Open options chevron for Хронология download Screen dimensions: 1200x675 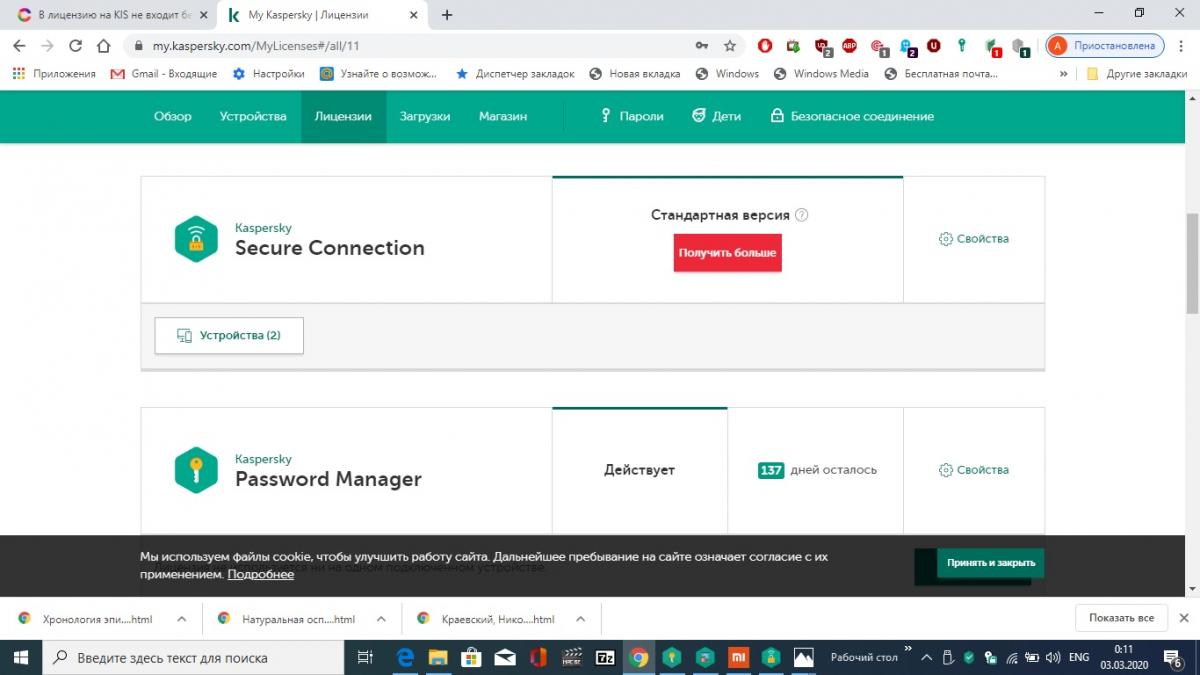(x=181, y=619)
